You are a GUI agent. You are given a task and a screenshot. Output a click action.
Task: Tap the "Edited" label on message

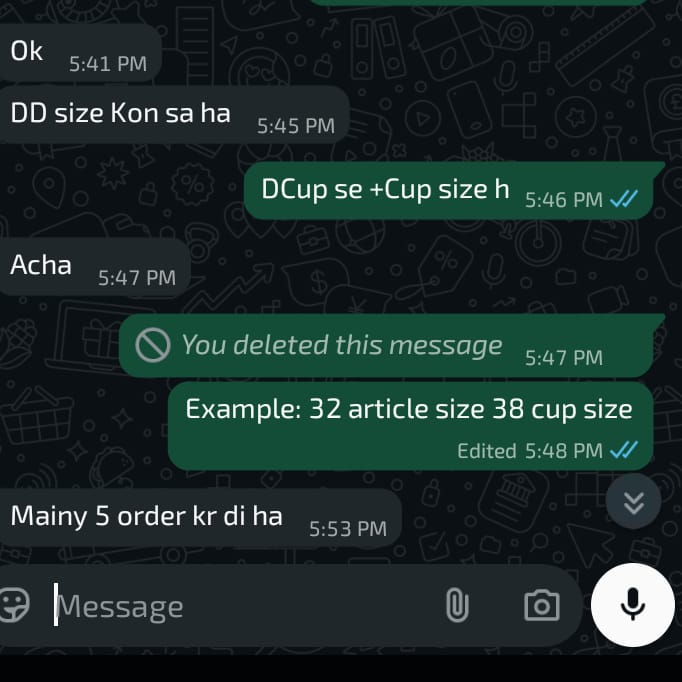(487, 451)
